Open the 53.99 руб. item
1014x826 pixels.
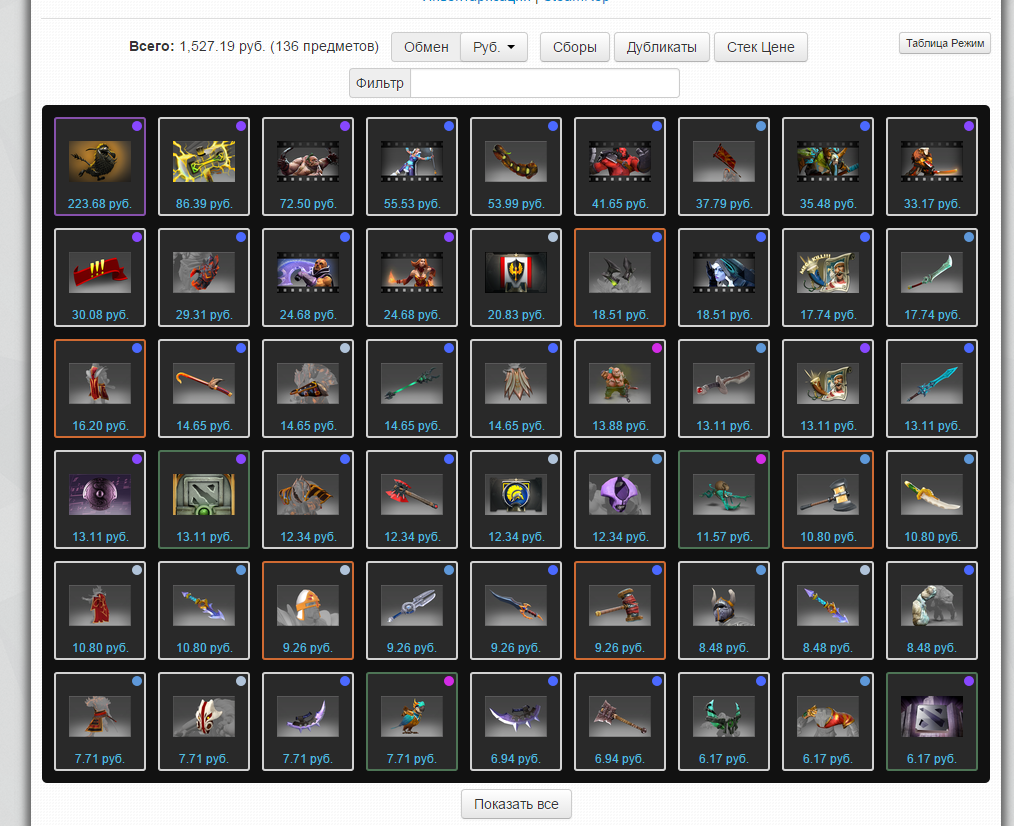point(516,166)
